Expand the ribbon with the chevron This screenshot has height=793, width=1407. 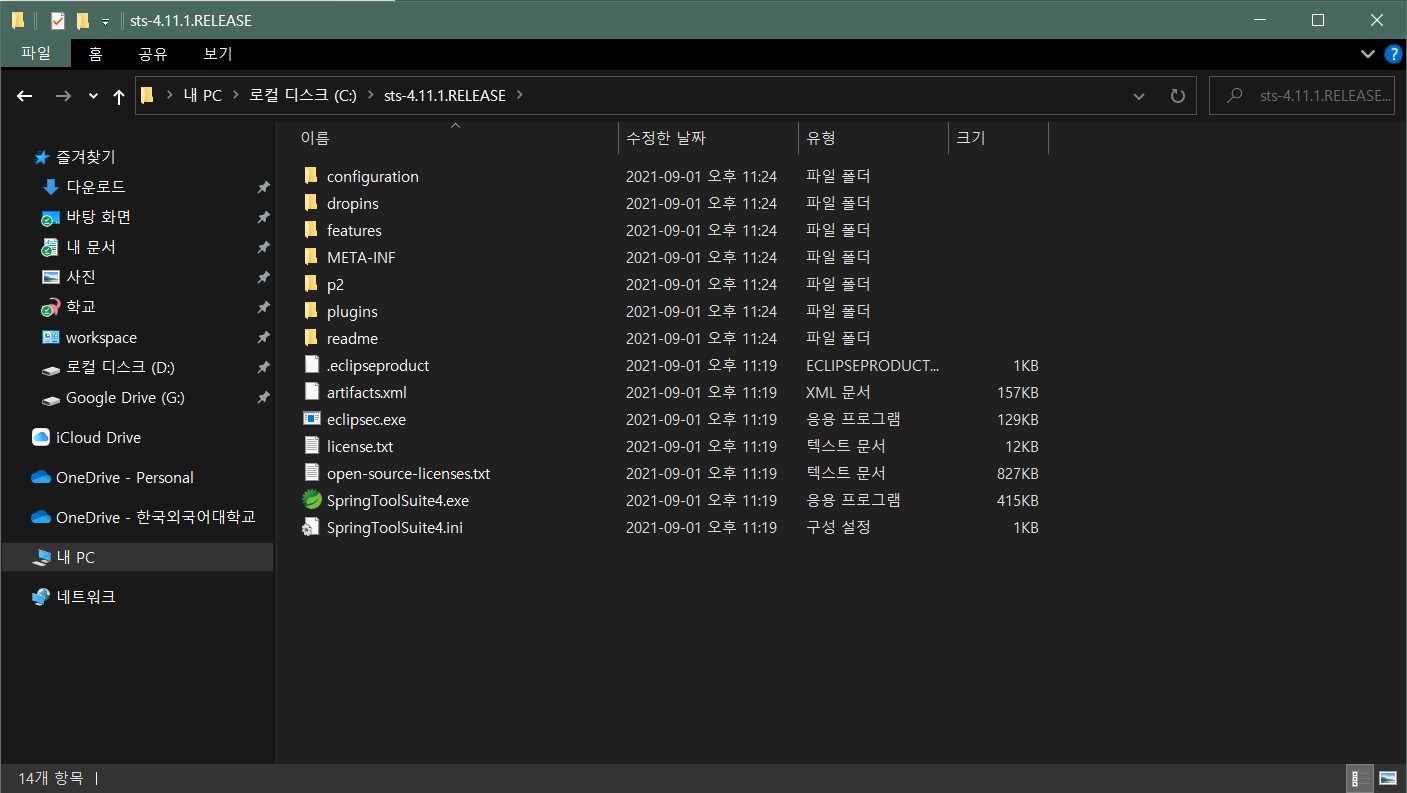(x=1367, y=53)
